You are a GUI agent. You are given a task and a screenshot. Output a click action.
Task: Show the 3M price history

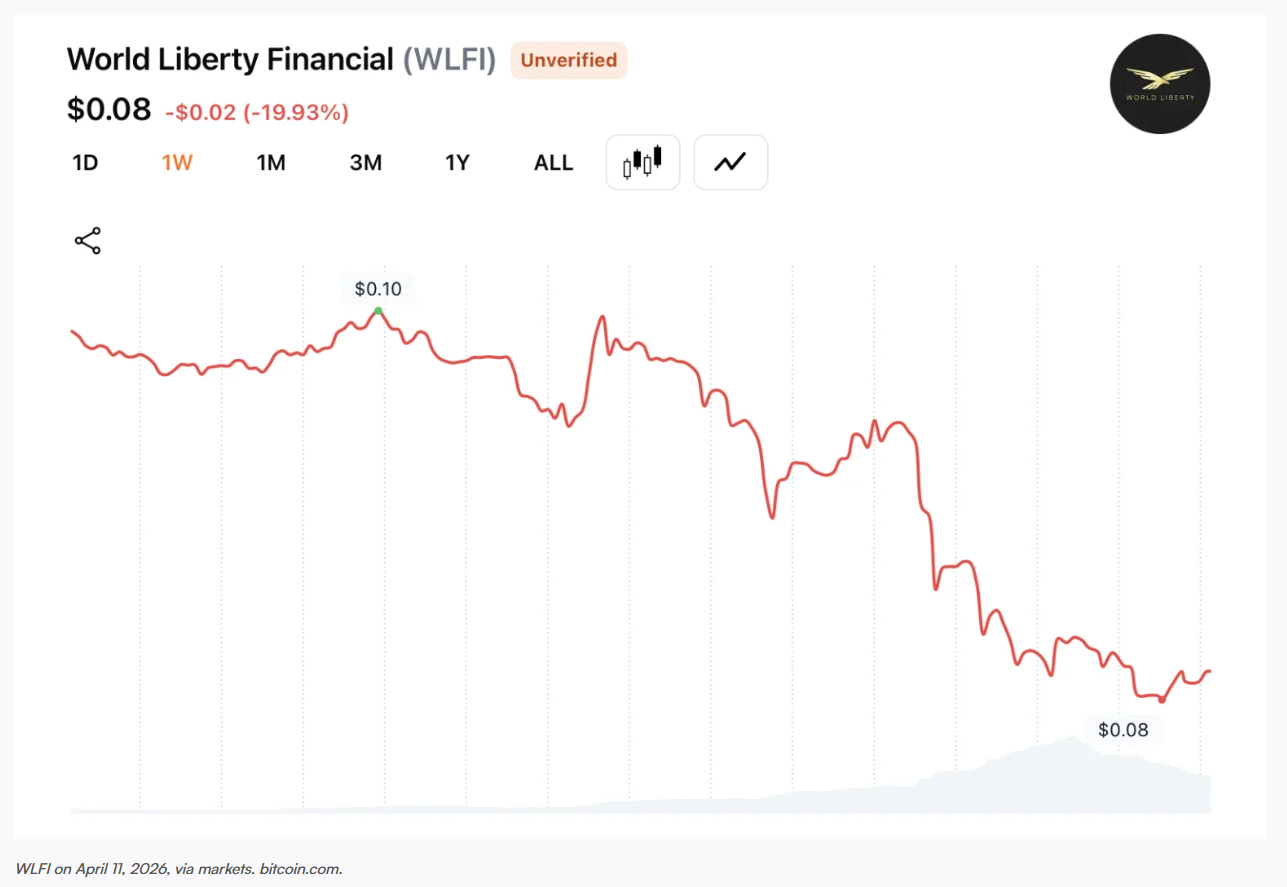365,163
